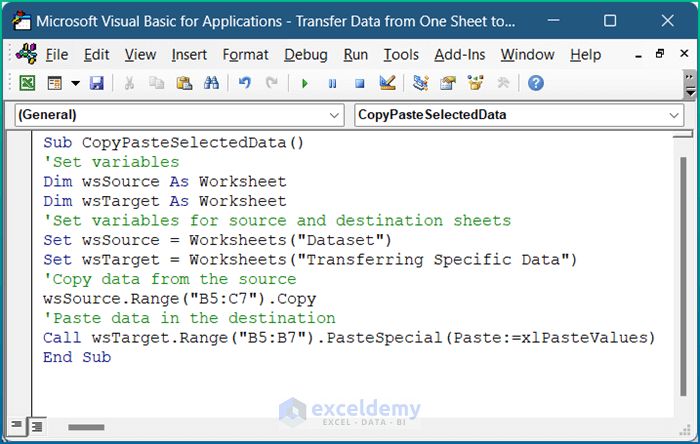Close the inner code window

point(684,54)
